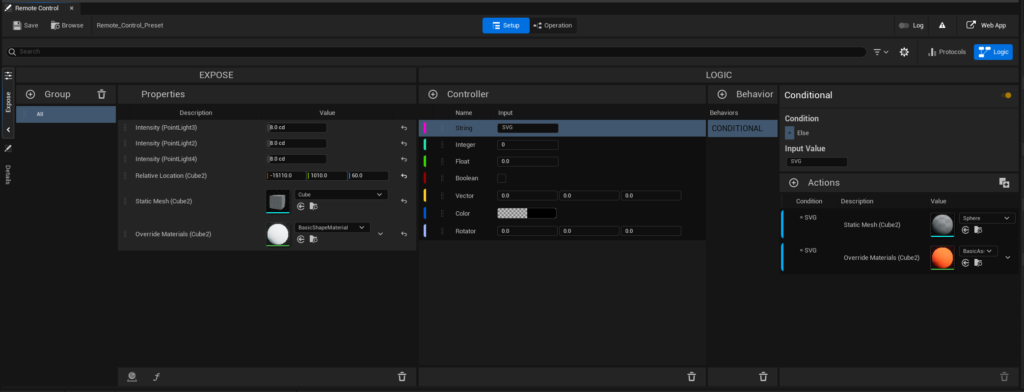The image size is (1024, 392).
Task: Switch to the Operation mode
Action: (553, 25)
